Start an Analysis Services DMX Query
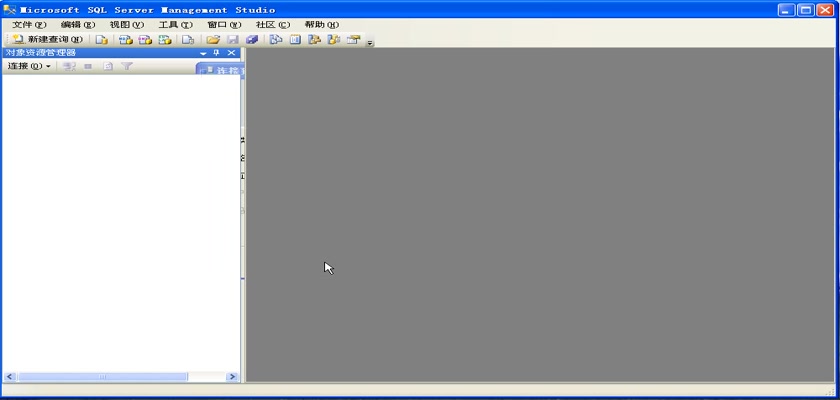Image resolution: width=840 pixels, height=400 pixels. click(145, 40)
